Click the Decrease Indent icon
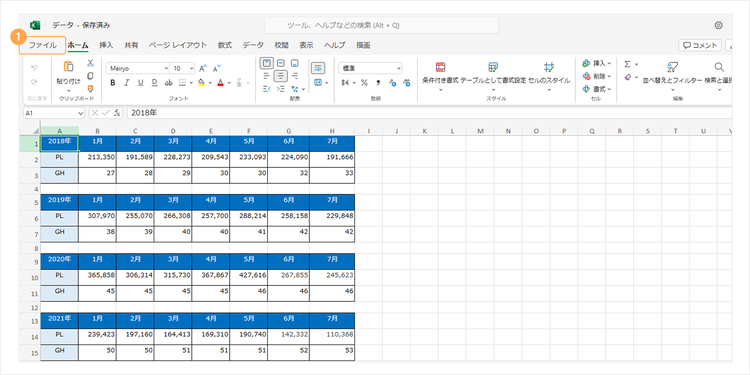This screenshot has width=750, height=375. pos(267,89)
